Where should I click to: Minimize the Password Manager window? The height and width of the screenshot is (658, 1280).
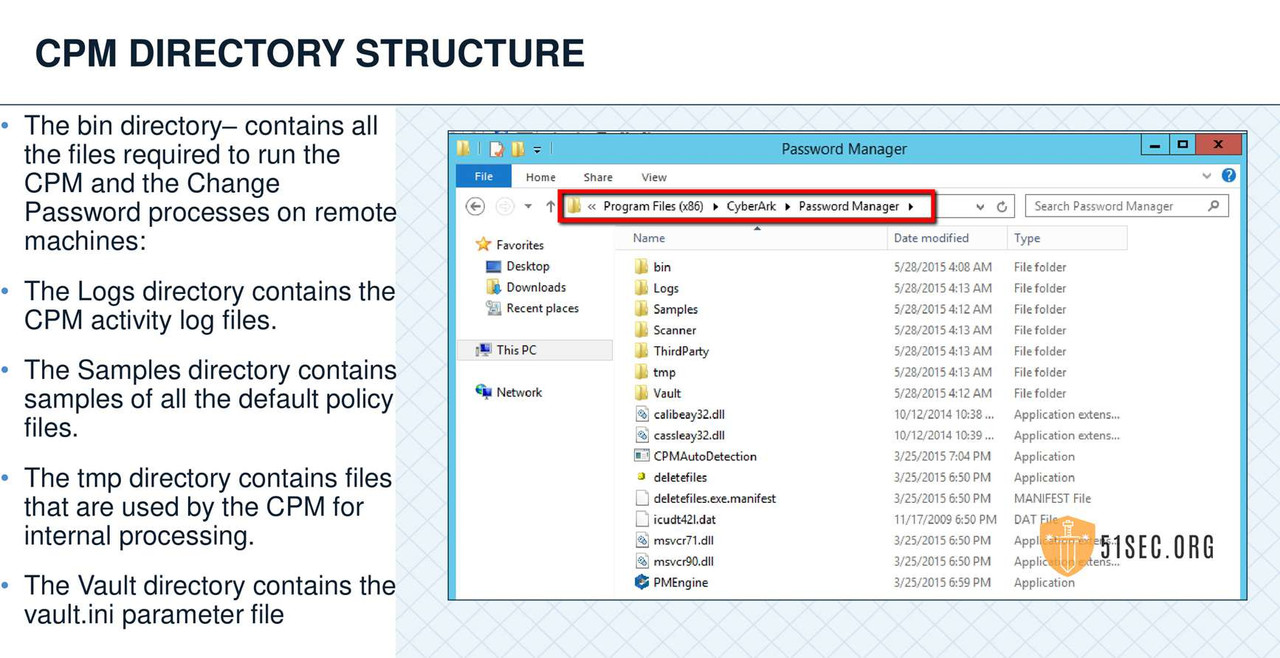pyautogui.click(x=1156, y=145)
